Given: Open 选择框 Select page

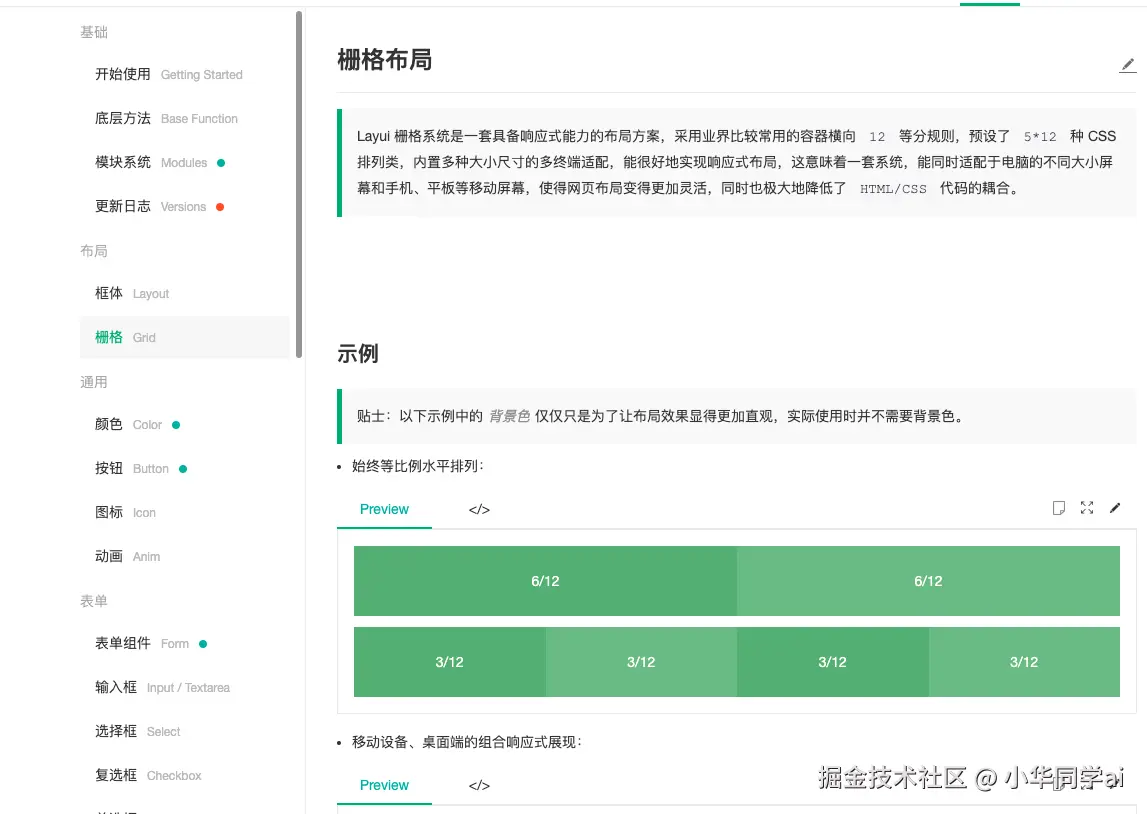Looking at the screenshot, I should [x=138, y=731].
